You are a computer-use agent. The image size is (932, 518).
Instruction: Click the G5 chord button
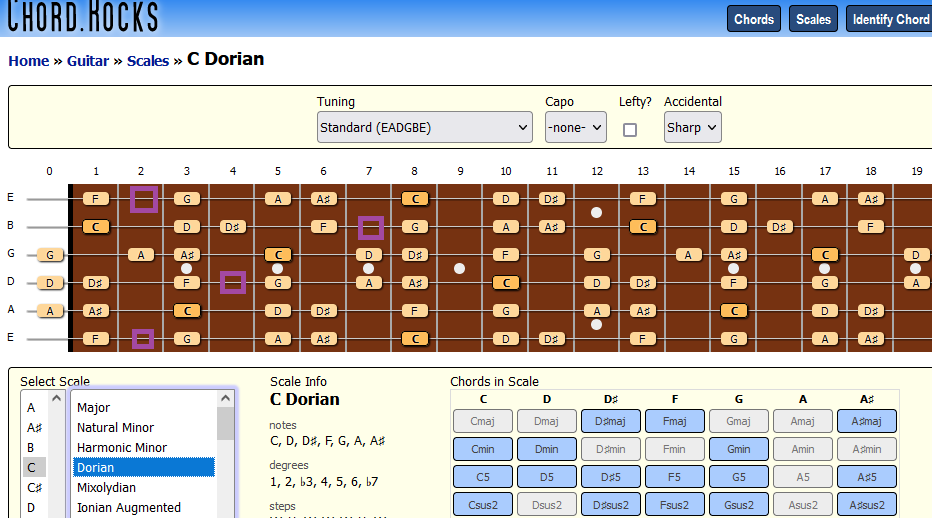click(x=739, y=477)
